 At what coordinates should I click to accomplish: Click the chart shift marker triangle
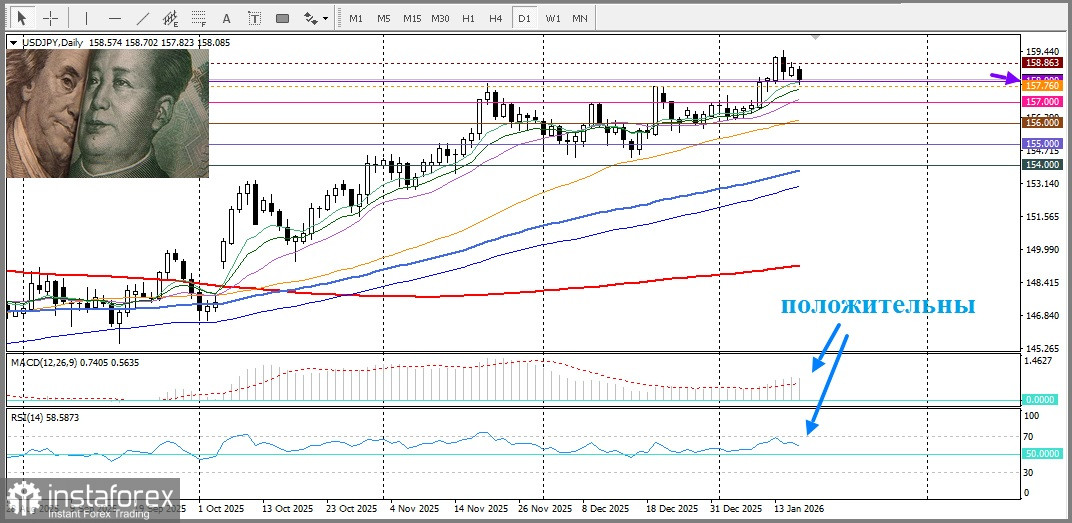(x=816, y=37)
